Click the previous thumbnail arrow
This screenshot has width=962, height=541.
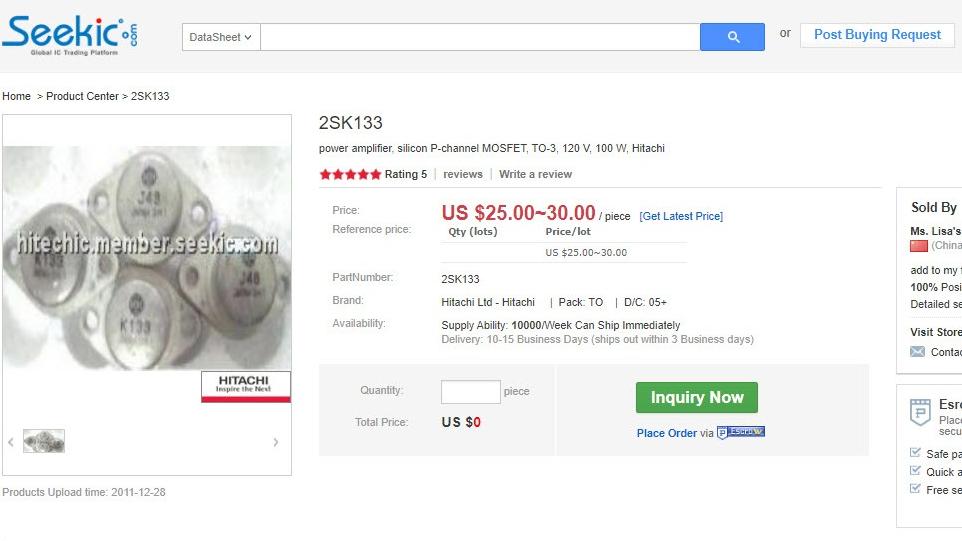point(11,442)
